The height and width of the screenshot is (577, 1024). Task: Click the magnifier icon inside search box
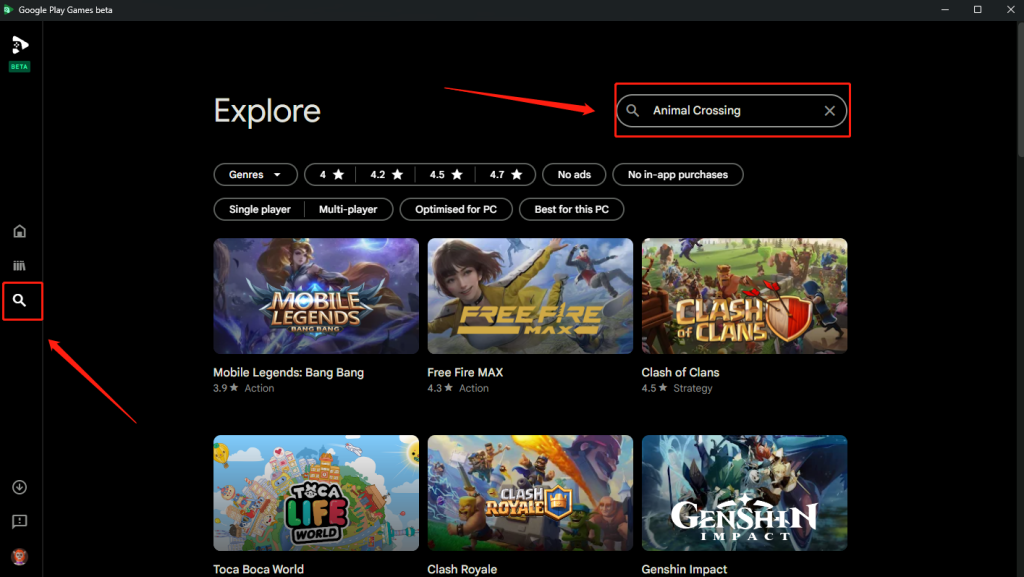pos(632,110)
